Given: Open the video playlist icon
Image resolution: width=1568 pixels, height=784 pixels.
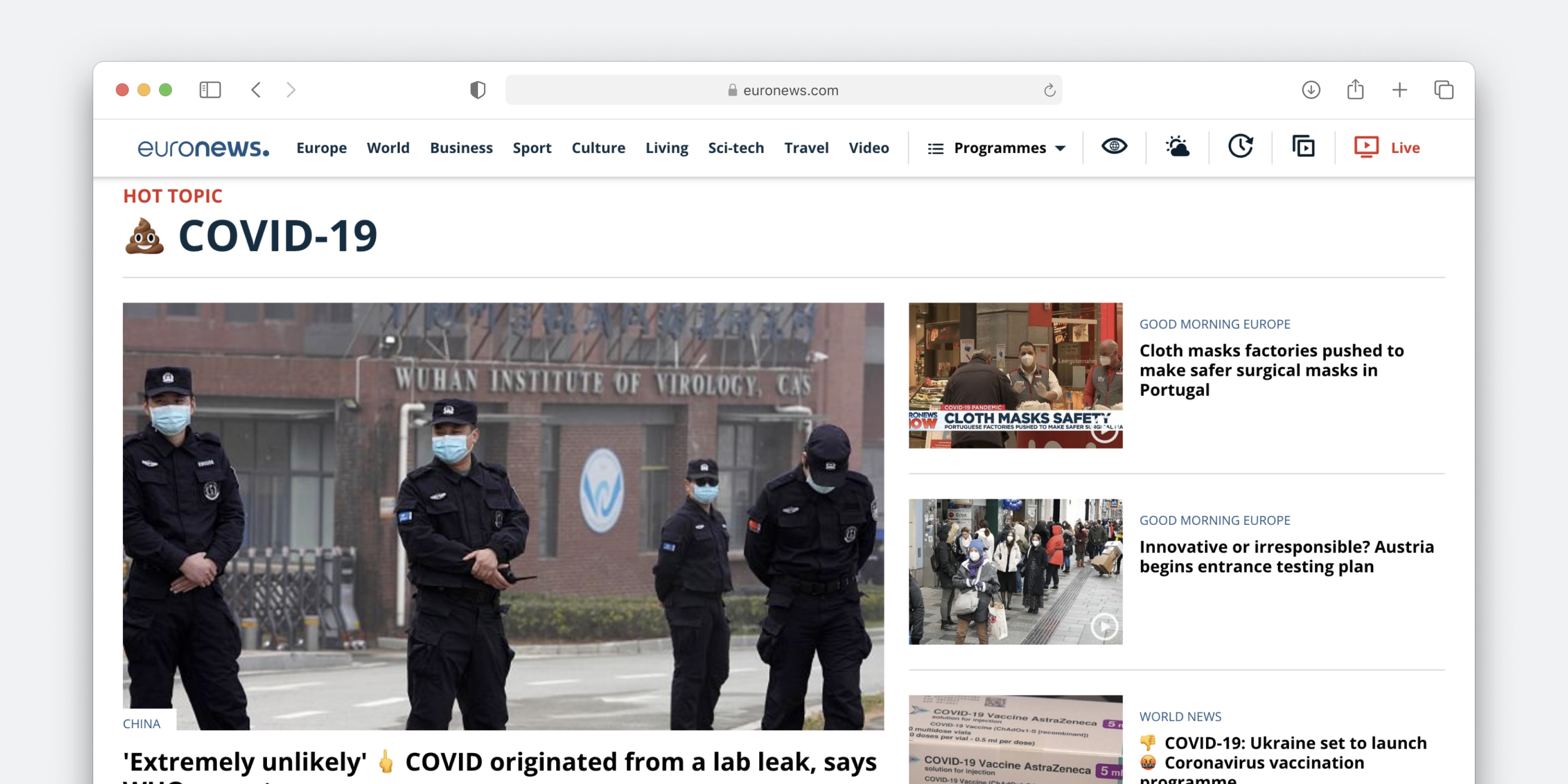Looking at the screenshot, I should click(1303, 147).
